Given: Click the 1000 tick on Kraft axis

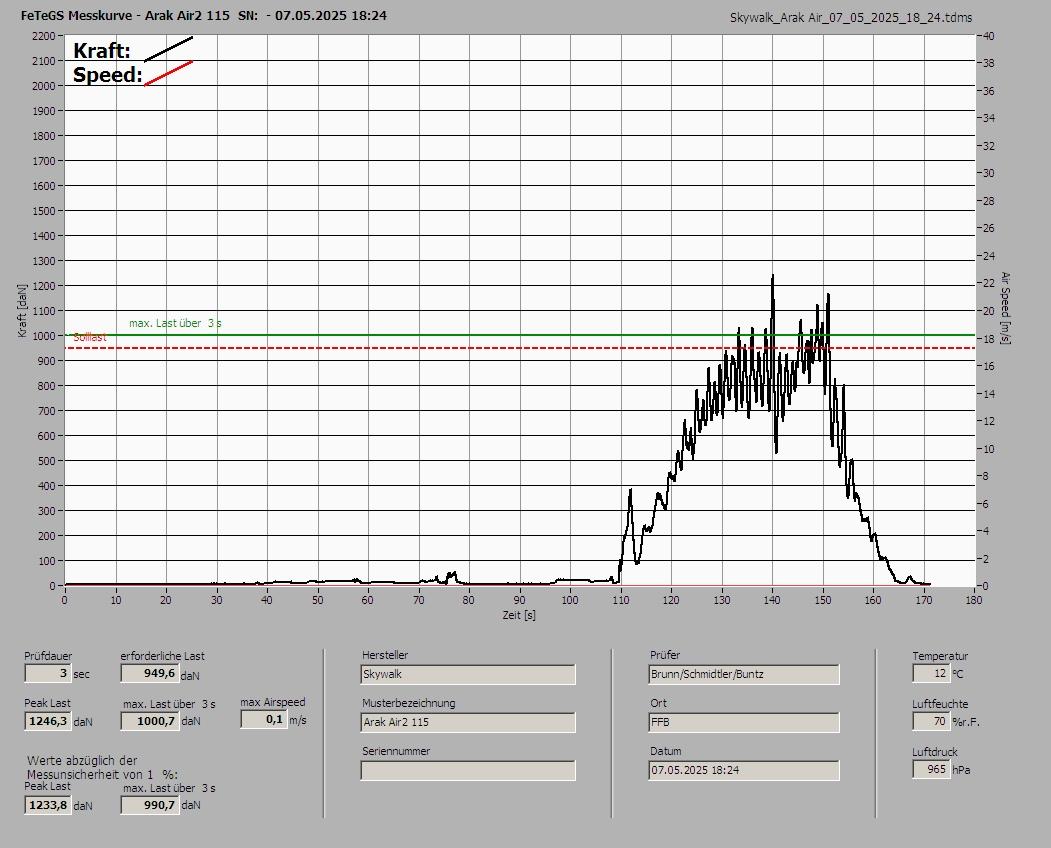Looking at the screenshot, I should 44,336.
